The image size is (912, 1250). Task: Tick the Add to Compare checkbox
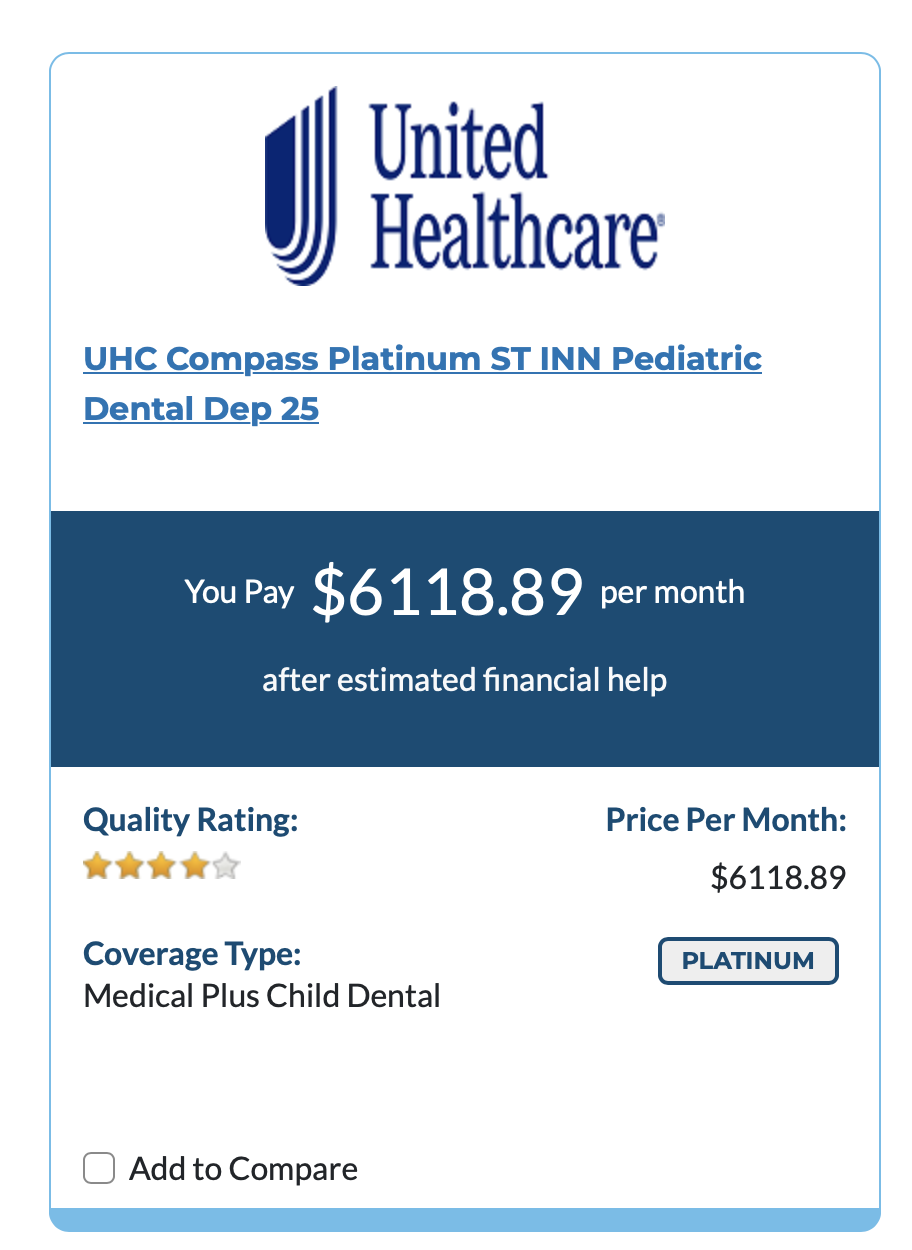click(99, 1168)
